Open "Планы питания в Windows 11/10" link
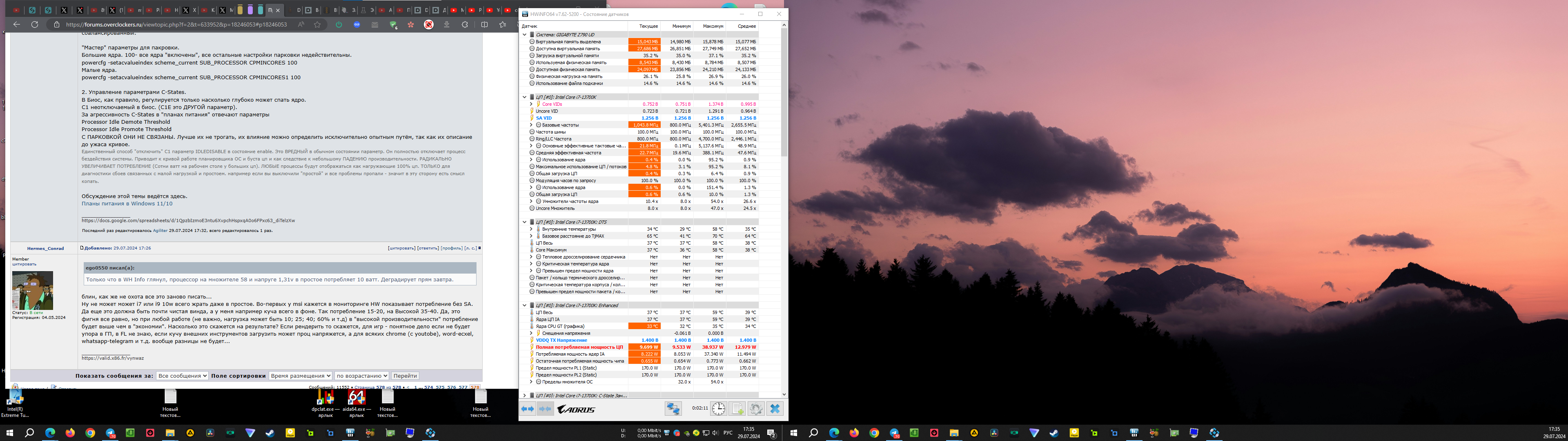This screenshot has height=441, width=1568. [127, 203]
